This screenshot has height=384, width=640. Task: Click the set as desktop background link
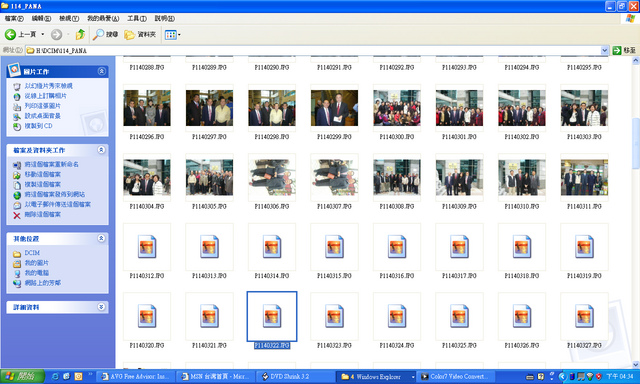coord(42,116)
